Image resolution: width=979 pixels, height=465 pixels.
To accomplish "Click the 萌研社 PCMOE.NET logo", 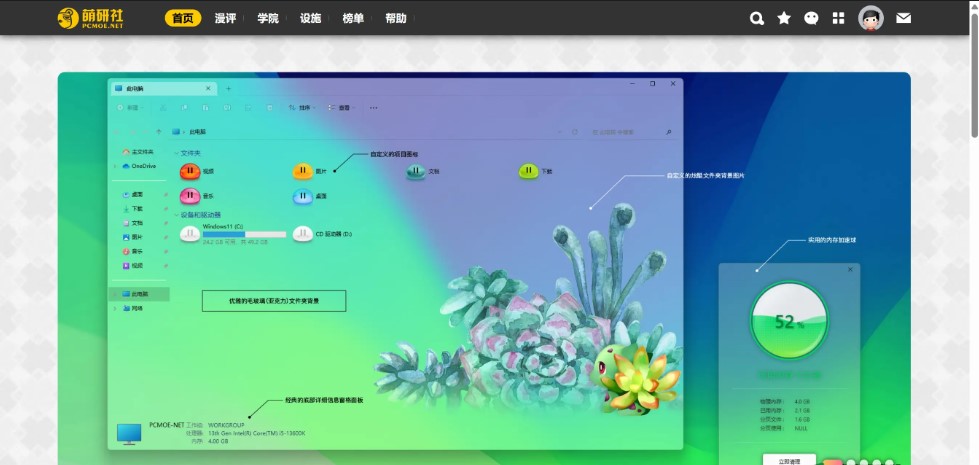I will pyautogui.click(x=88, y=18).
